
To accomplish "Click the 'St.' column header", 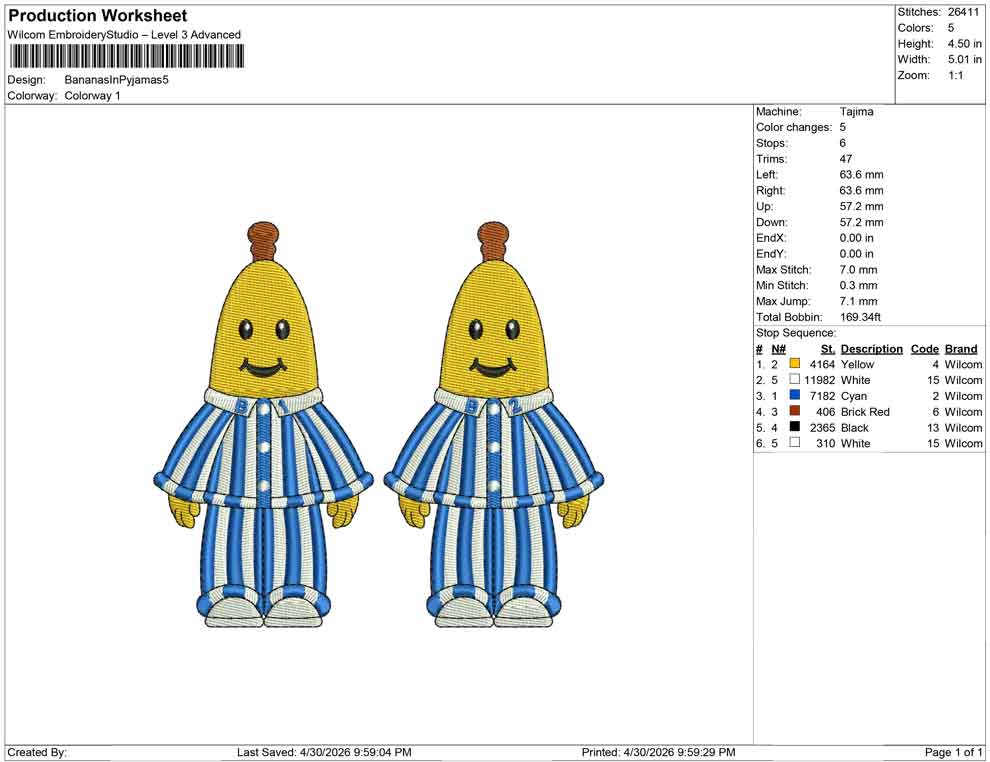I will pos(828,348).
